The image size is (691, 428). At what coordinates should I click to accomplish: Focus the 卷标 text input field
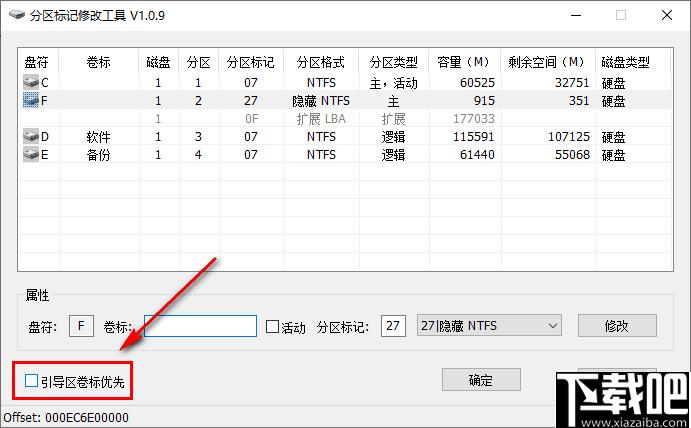point(201,326)
